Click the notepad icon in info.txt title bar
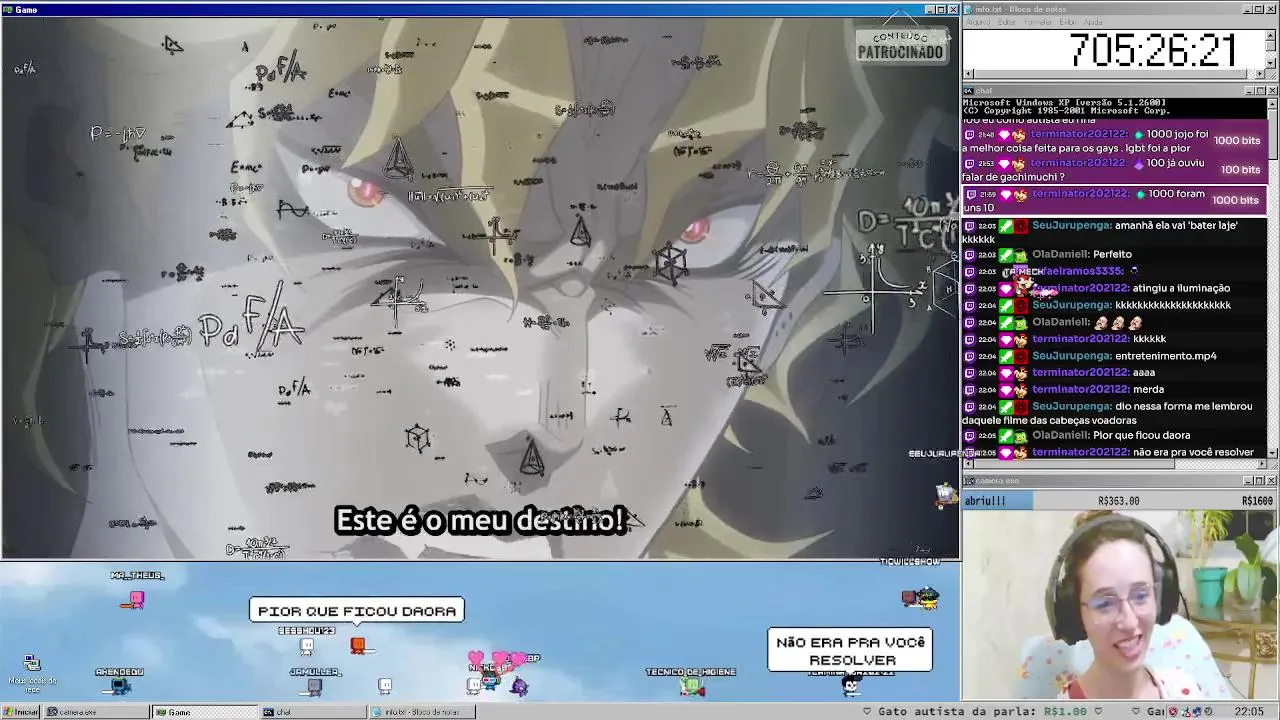 [968, 9]
